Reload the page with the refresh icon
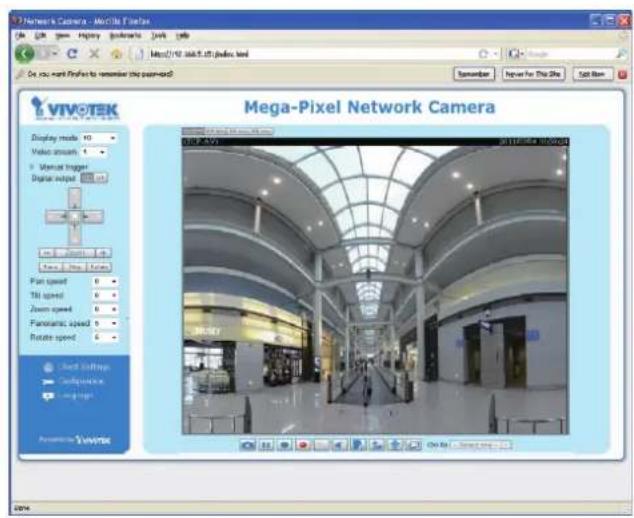The height and width of the screenshot is (518, 634). tap(72, 53)
